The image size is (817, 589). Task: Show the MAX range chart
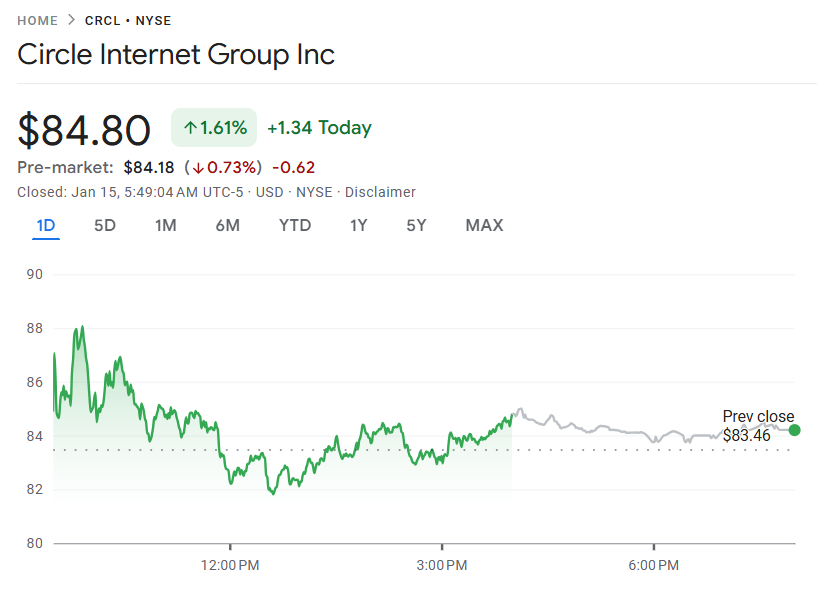(x=484, y=225)
